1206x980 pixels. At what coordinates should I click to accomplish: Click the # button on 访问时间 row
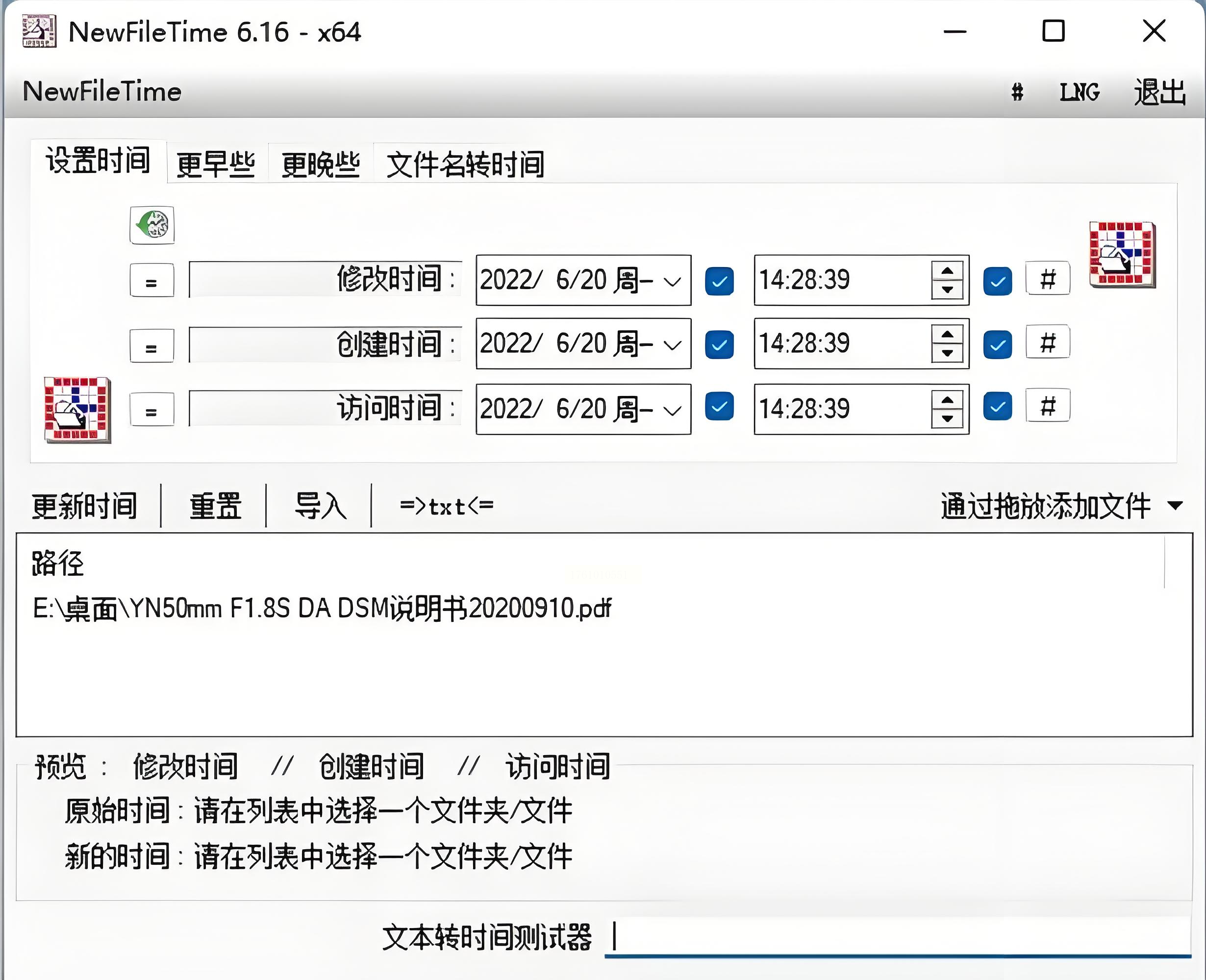(1047, 406)
